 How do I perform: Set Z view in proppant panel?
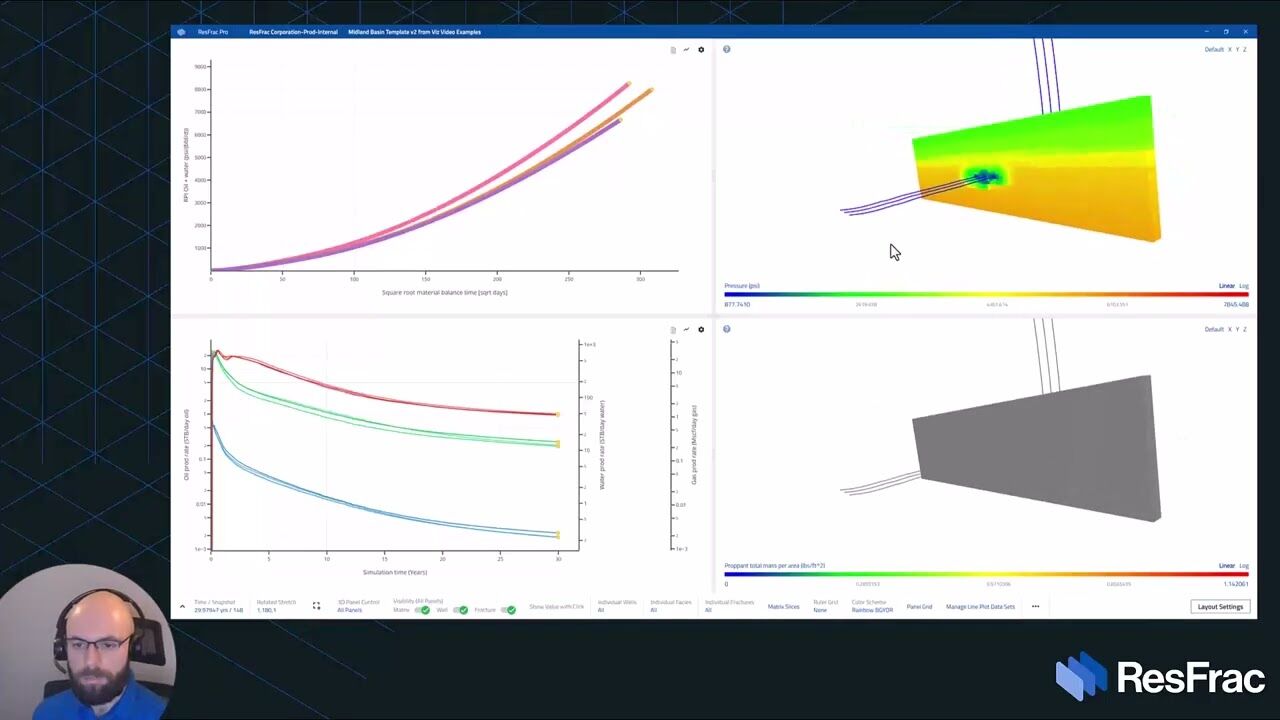[x=1245, y=329]
